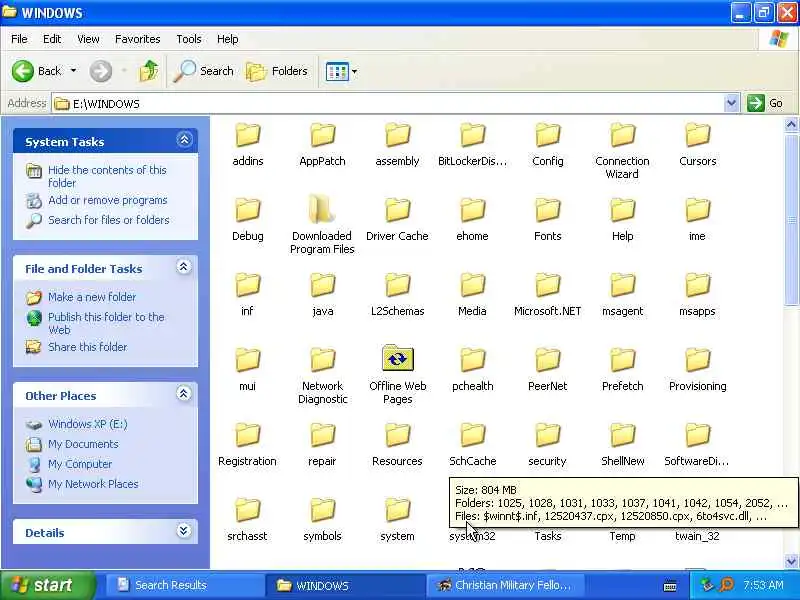Click Search for files or folders

click(x=109, y=220)
